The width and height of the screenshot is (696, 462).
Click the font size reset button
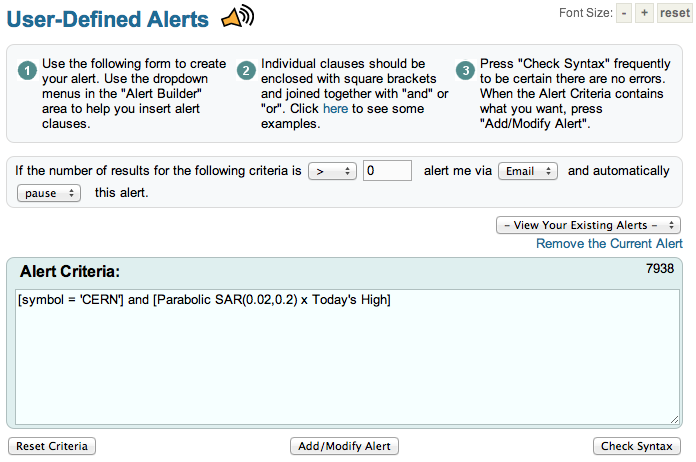[x=674, y=13]
